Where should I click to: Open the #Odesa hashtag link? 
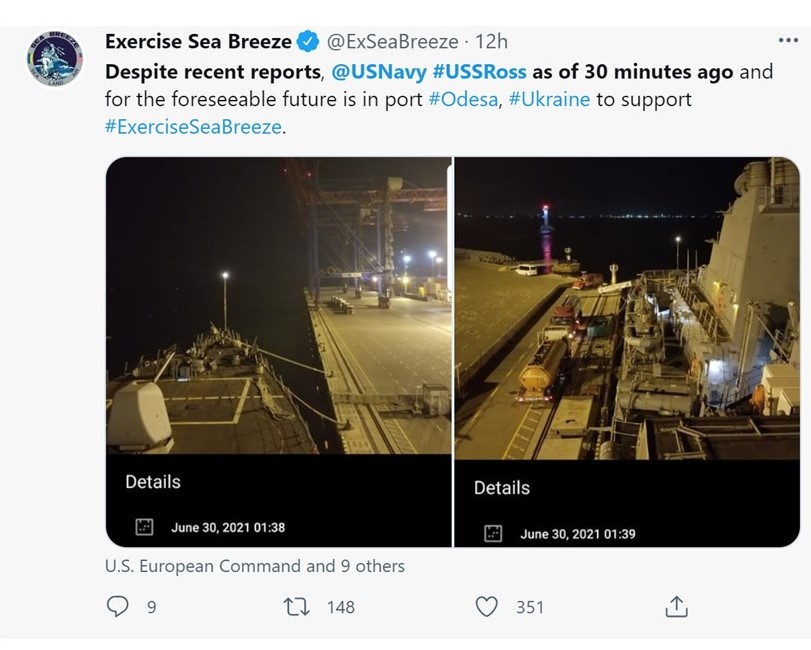(x=463, y=99)
